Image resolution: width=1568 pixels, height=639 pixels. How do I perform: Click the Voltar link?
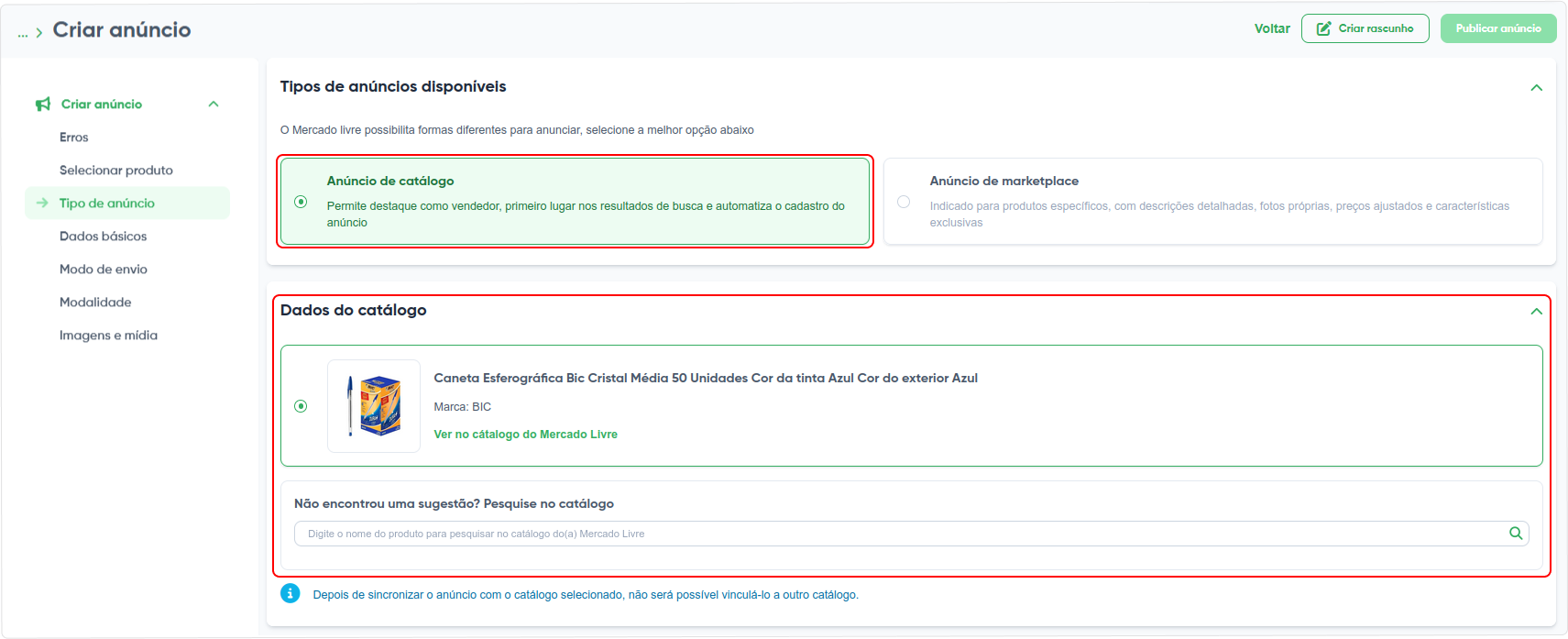tap(1272, 28)
